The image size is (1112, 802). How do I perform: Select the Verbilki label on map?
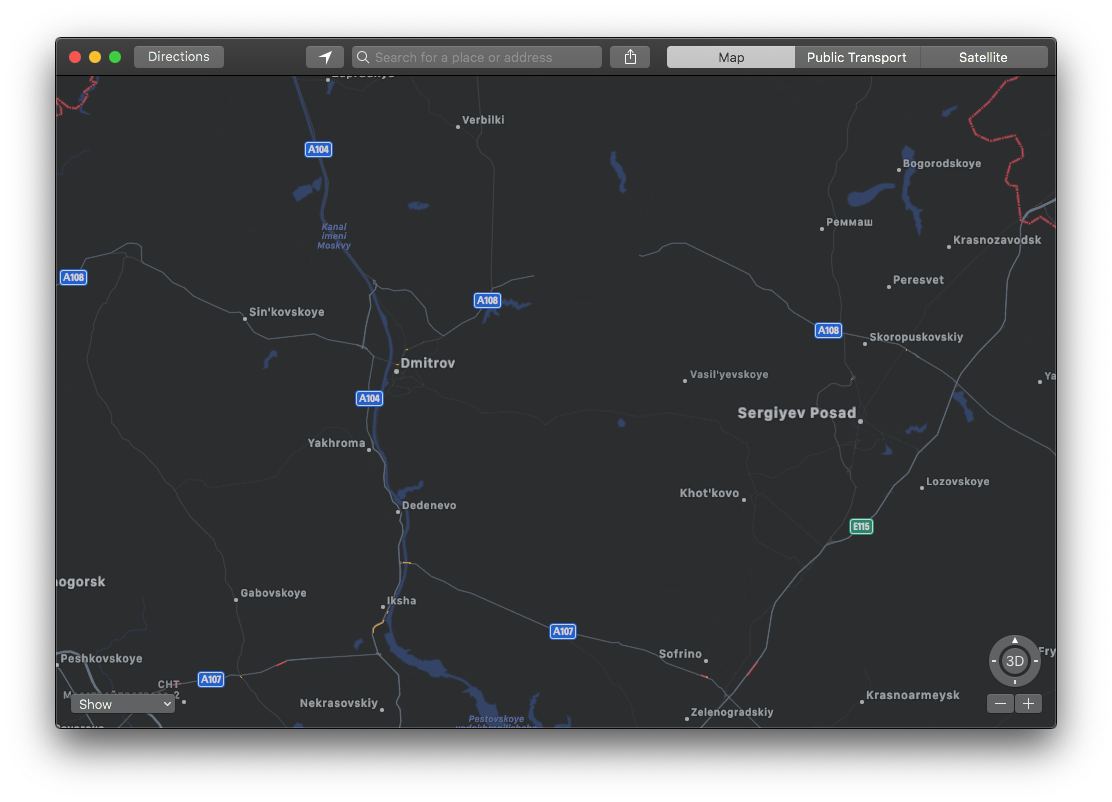click(x=483, y=120)
